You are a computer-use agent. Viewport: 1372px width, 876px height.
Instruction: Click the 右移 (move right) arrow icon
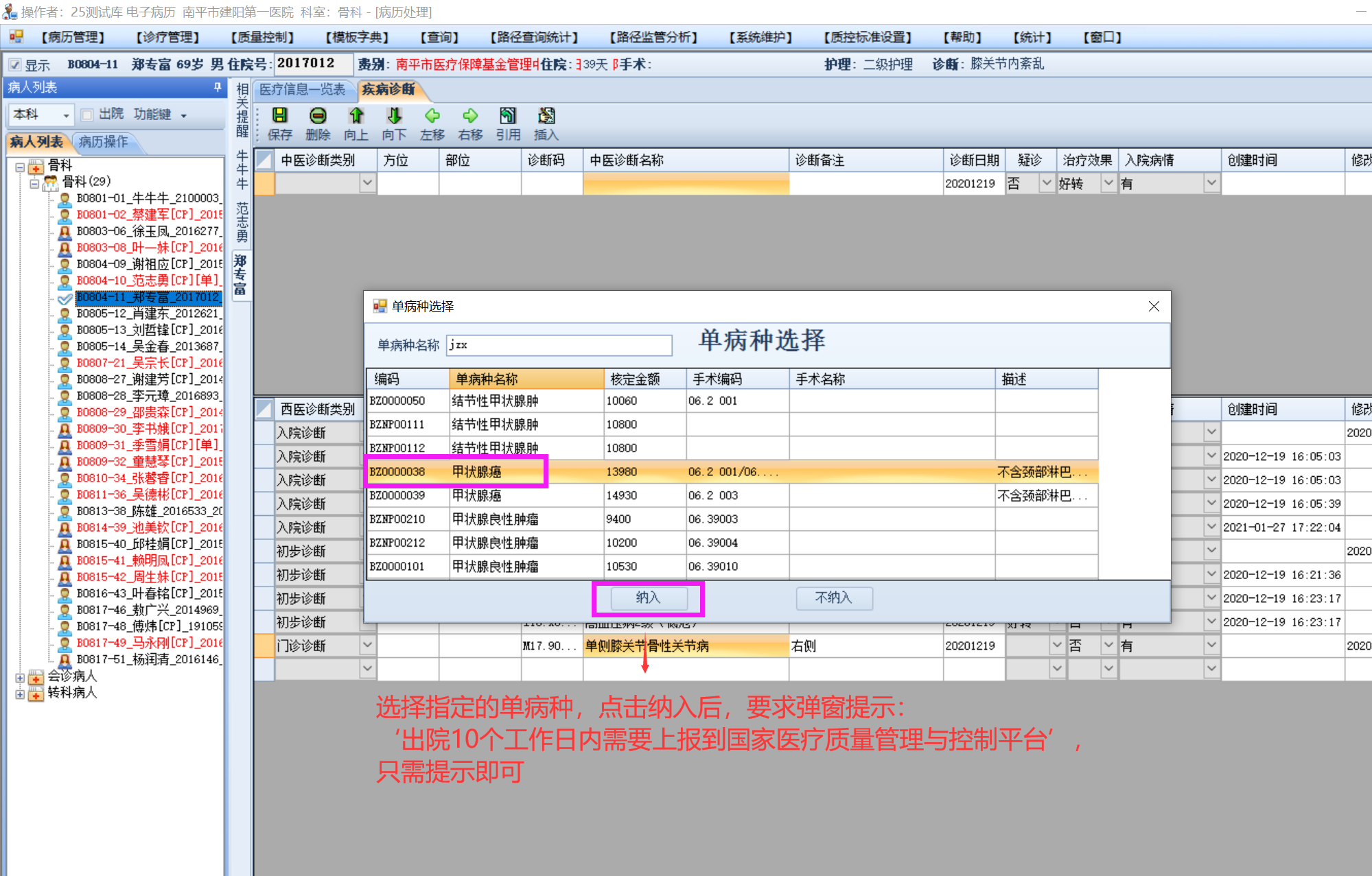point(470,116)
